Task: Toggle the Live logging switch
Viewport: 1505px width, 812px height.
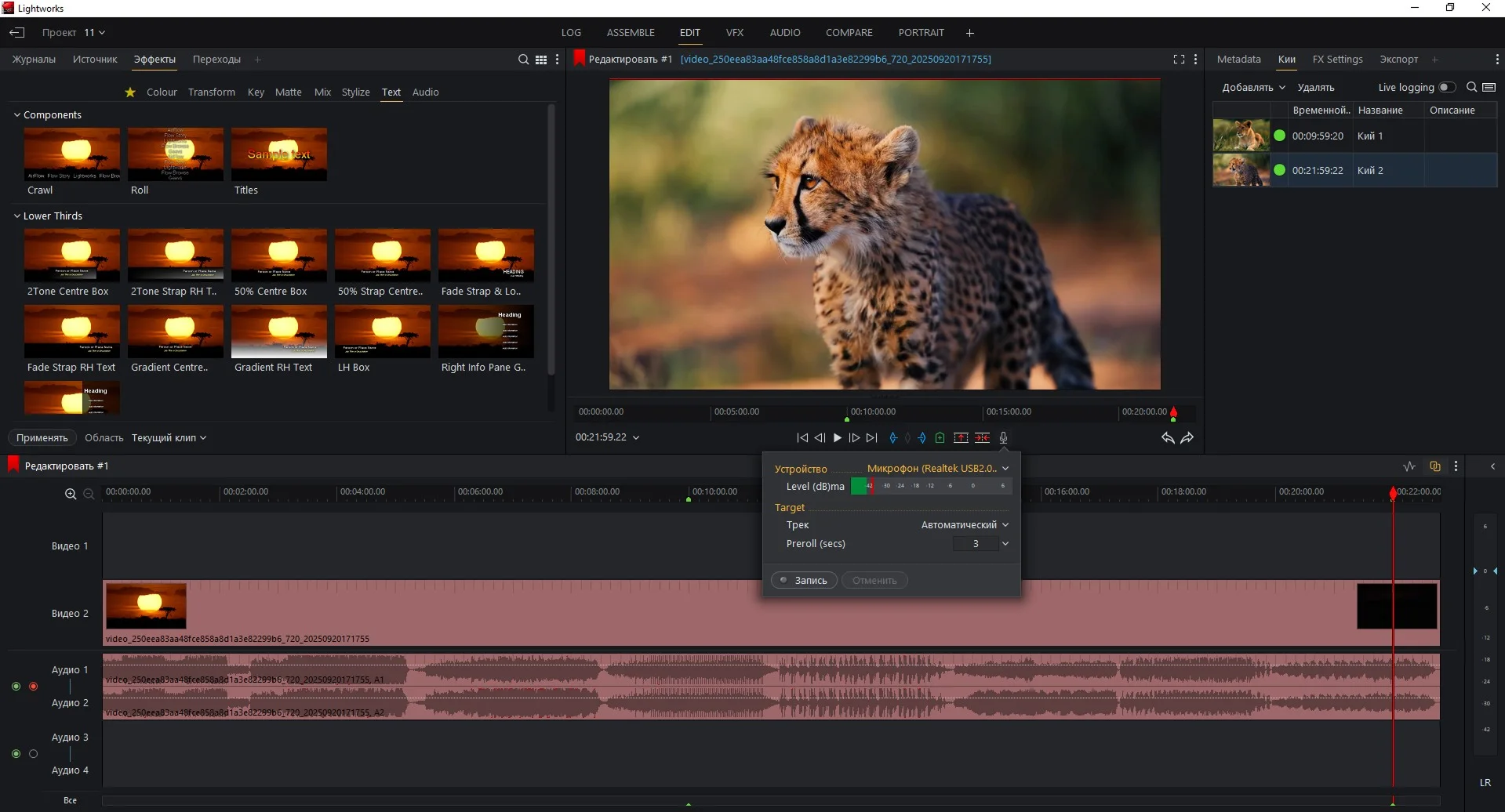Action: pyautogui.click(x=1447, y=88)
